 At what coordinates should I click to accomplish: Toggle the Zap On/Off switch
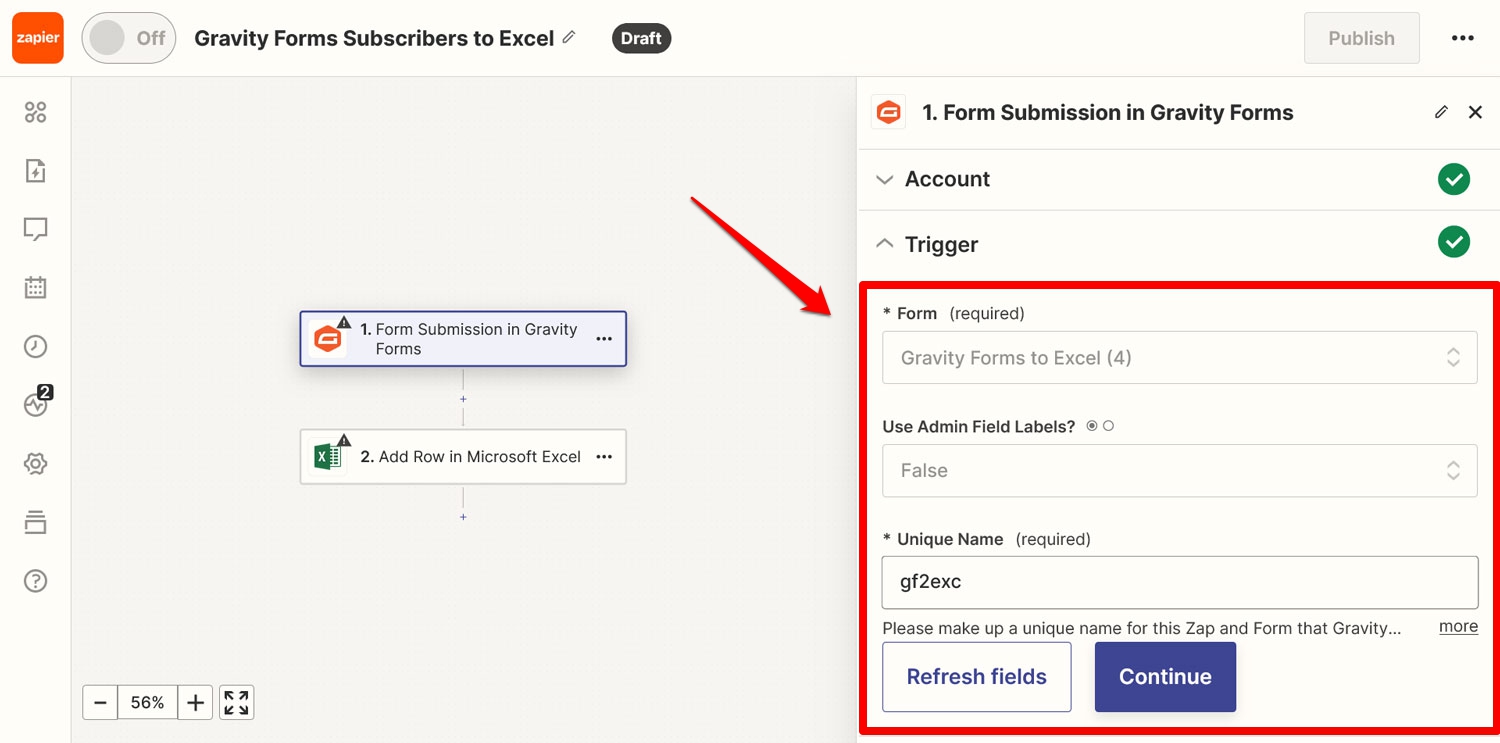click(x=129, y=38)
